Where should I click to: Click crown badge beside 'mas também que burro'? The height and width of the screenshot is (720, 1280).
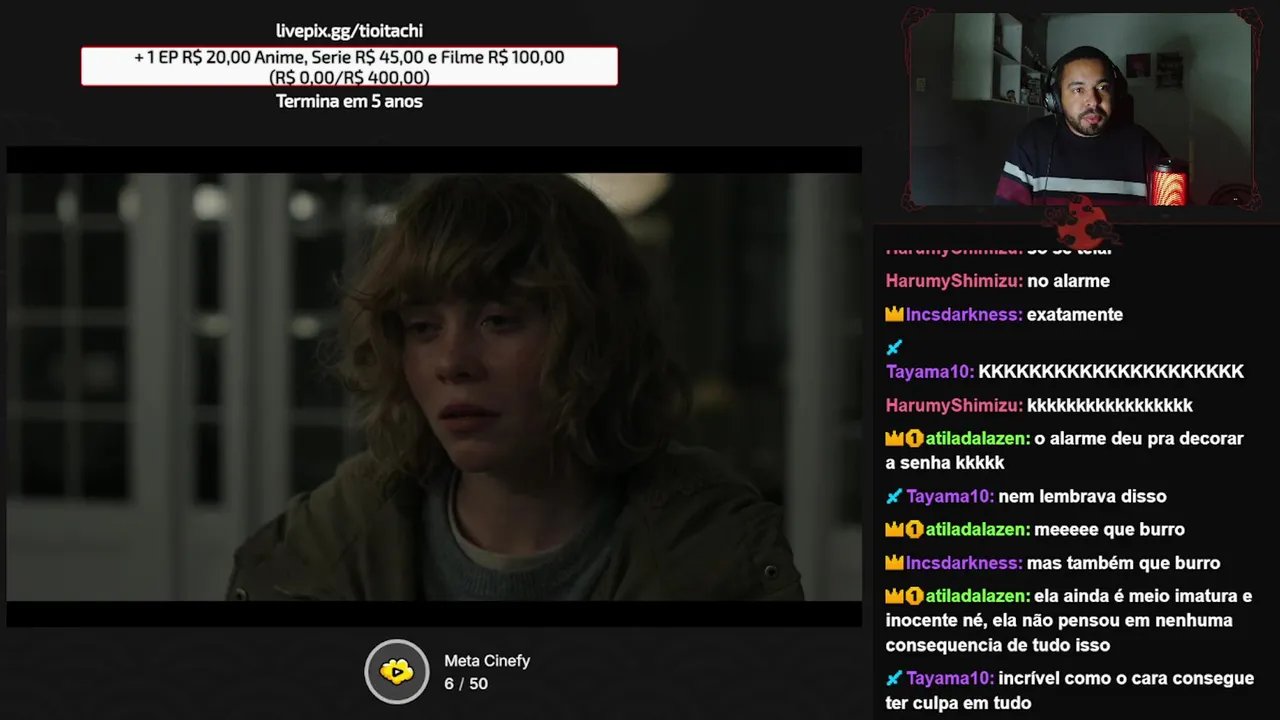[894, 562]
